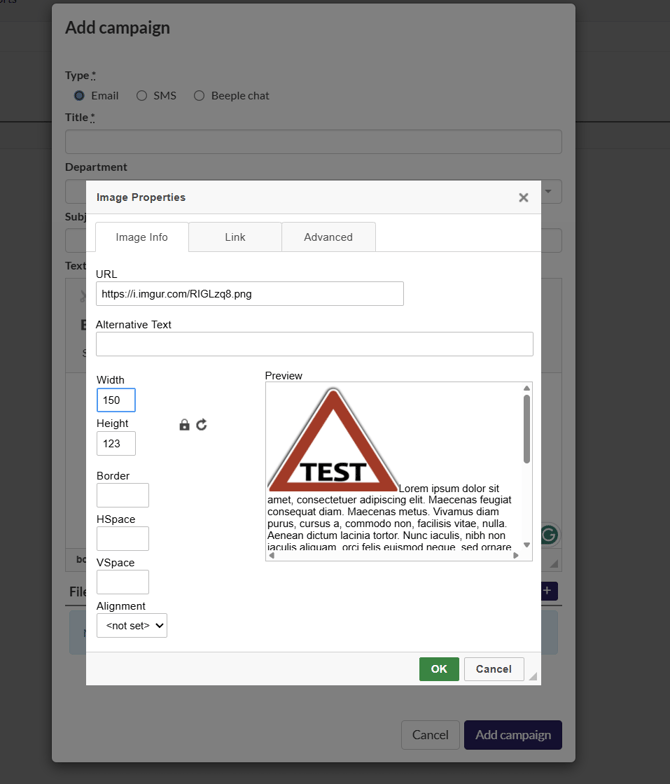Screen dimensions: 670x784
Task: Click the Alternative Text field
Action: point(314,344)
